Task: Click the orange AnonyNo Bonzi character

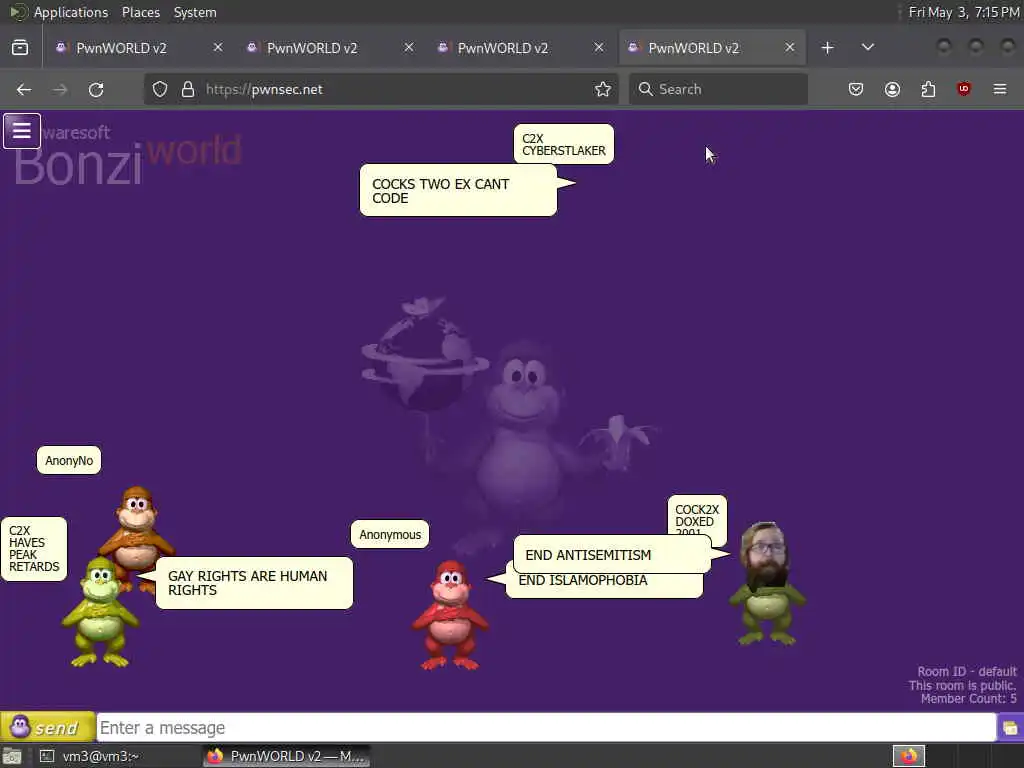Action: pos(137,522)
